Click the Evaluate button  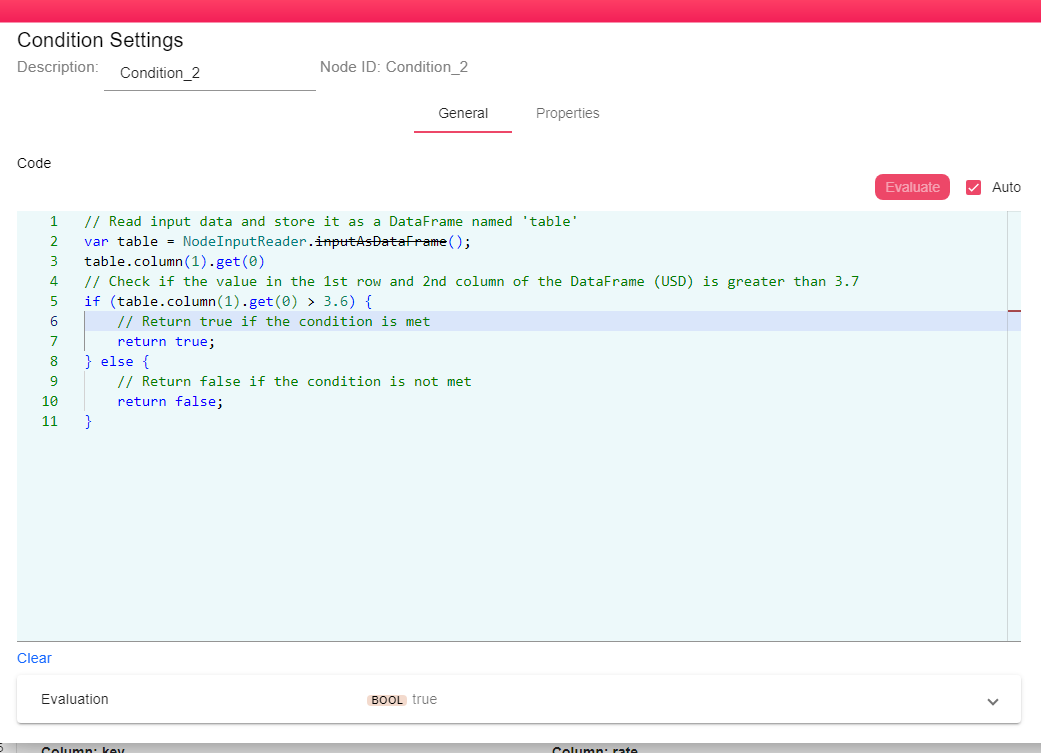coord(912,187)
